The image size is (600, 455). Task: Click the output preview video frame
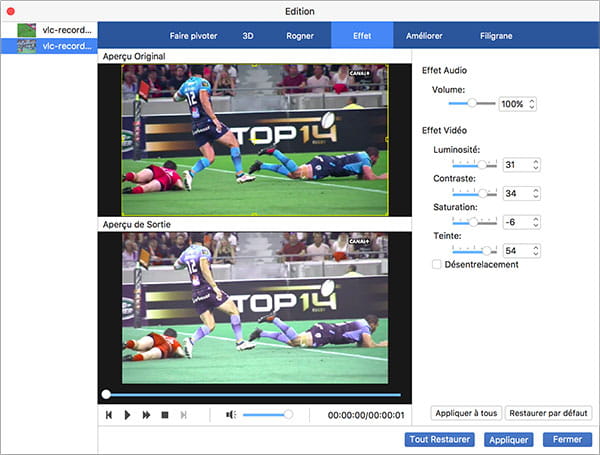pos(255,308)
